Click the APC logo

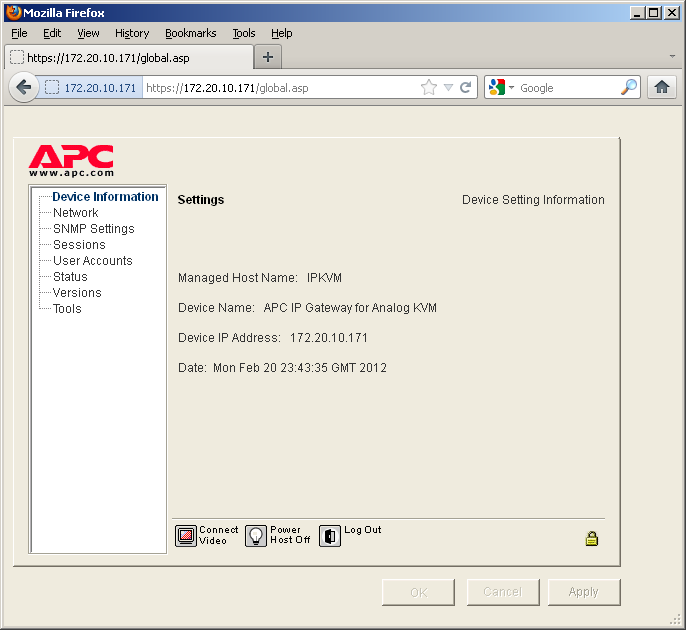tap(71, 158)
